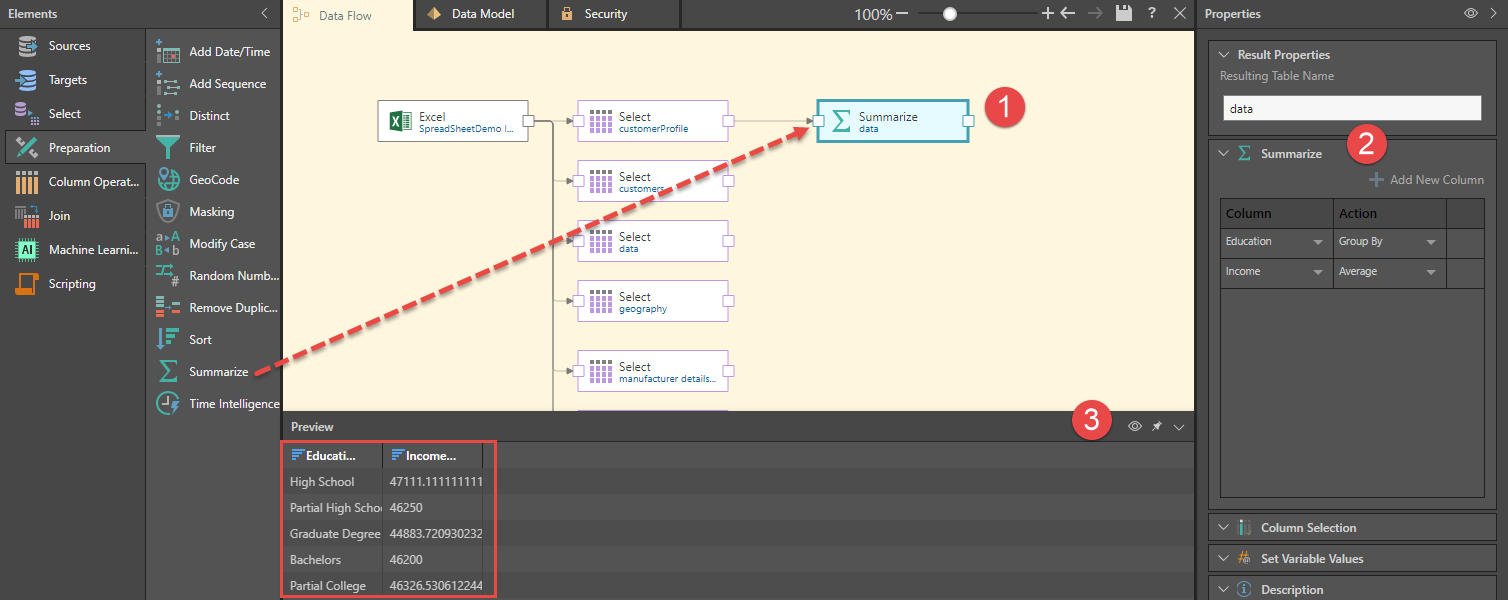Image resolution: width=1508 pixels, height=600 pixels.
Task: Click the undo arrow in the toolbar
Action: (x=1068, y=13)
